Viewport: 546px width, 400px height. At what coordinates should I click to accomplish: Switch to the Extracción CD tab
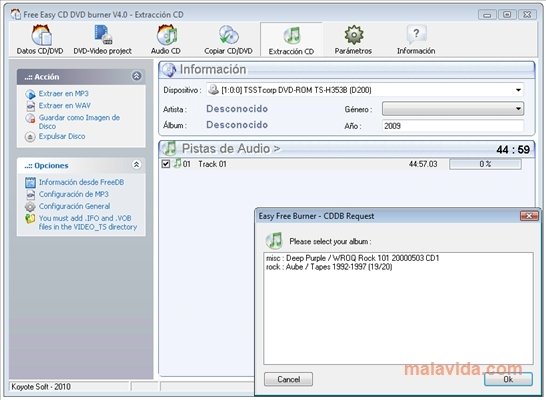[291, 39]
